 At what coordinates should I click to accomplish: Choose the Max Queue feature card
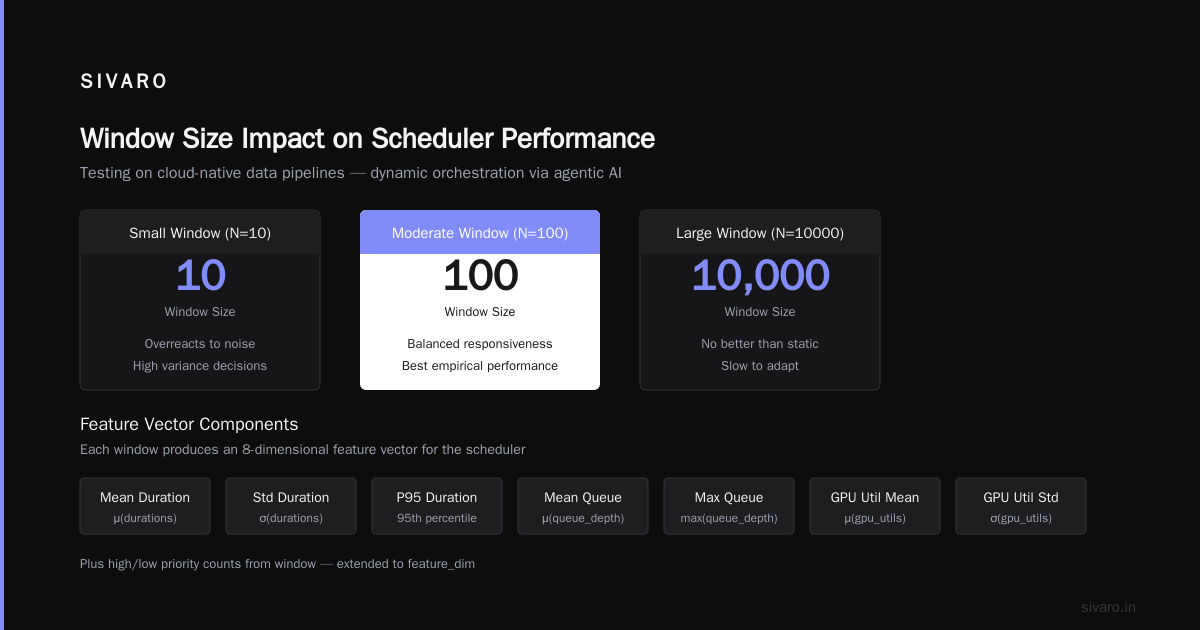[729, 506]
